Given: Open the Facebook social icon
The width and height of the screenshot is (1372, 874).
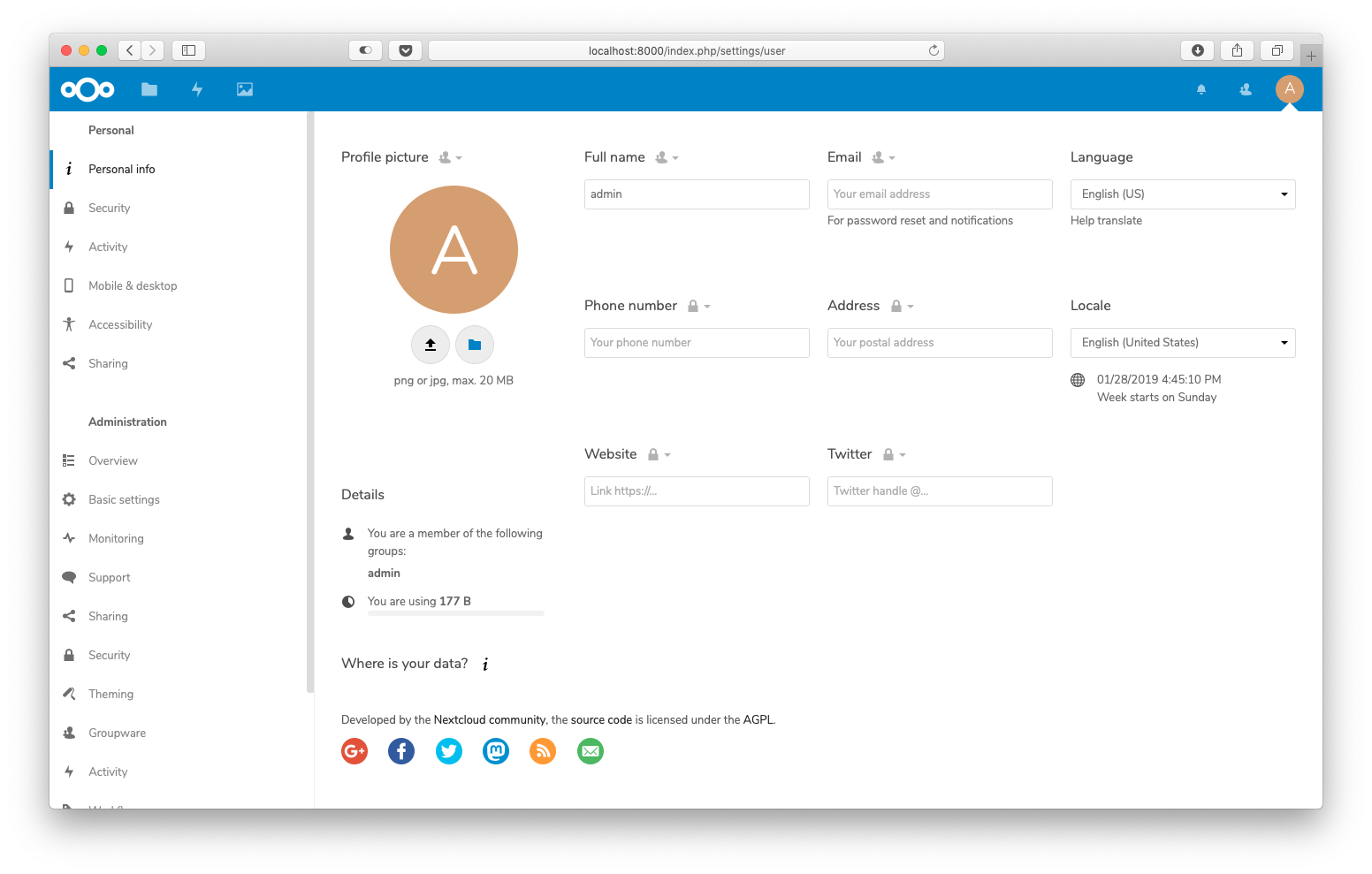Looking at the screenshot, I should click(401, 751).
